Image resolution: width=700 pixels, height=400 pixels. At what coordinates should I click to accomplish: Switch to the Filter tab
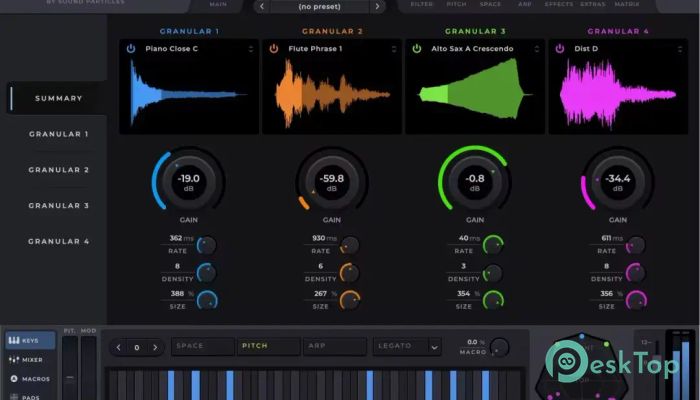pyautogui.click(x=422, y=4)
